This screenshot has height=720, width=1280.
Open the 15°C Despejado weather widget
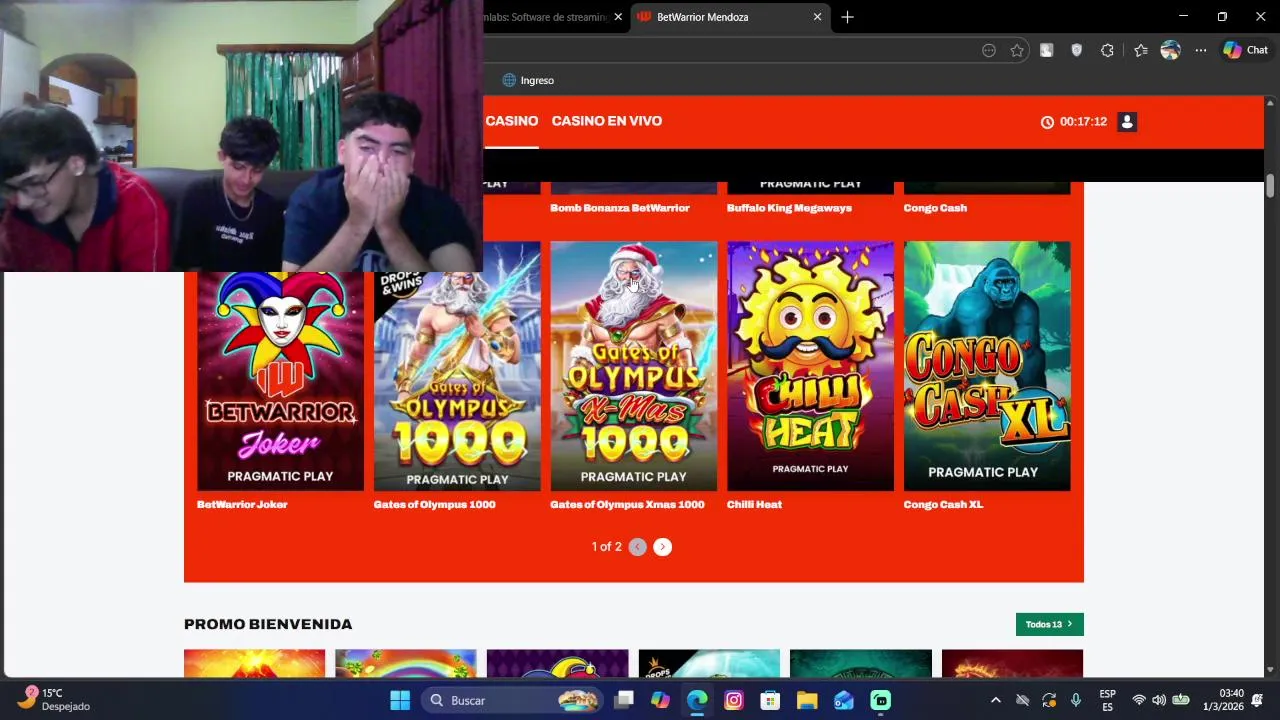pos(55,700)
